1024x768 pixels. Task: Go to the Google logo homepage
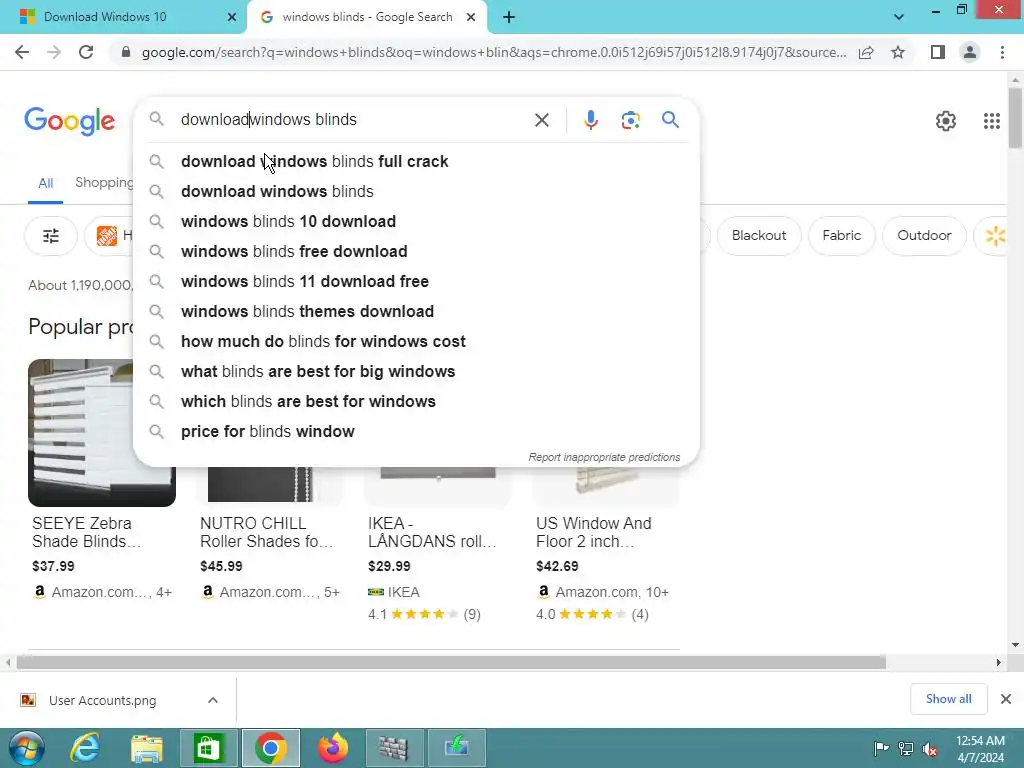(x=69, y=121)
